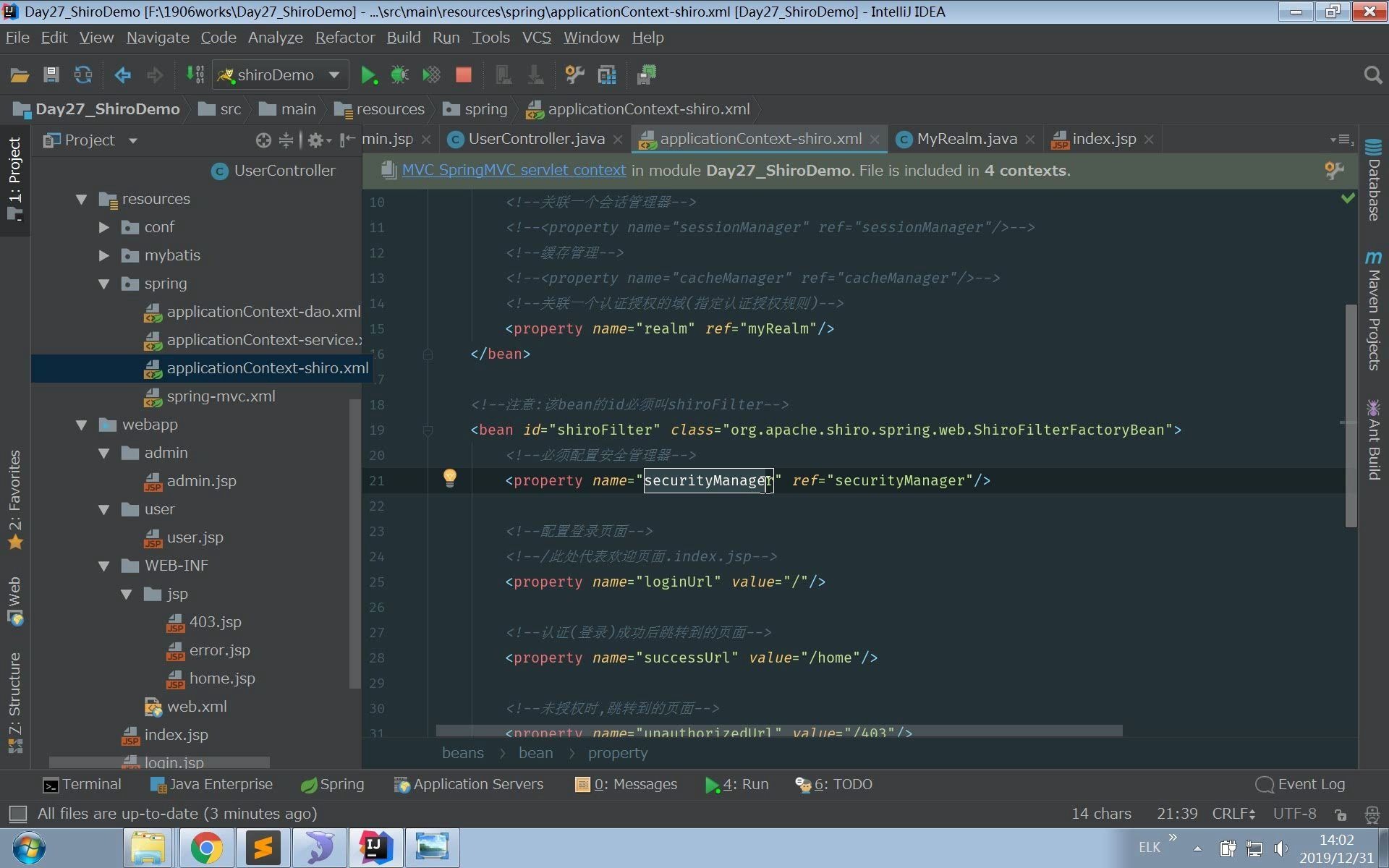Debug shiroDemo with the bug icon
This screenshot has width=1389, height=868.
[x=399, y=75]
